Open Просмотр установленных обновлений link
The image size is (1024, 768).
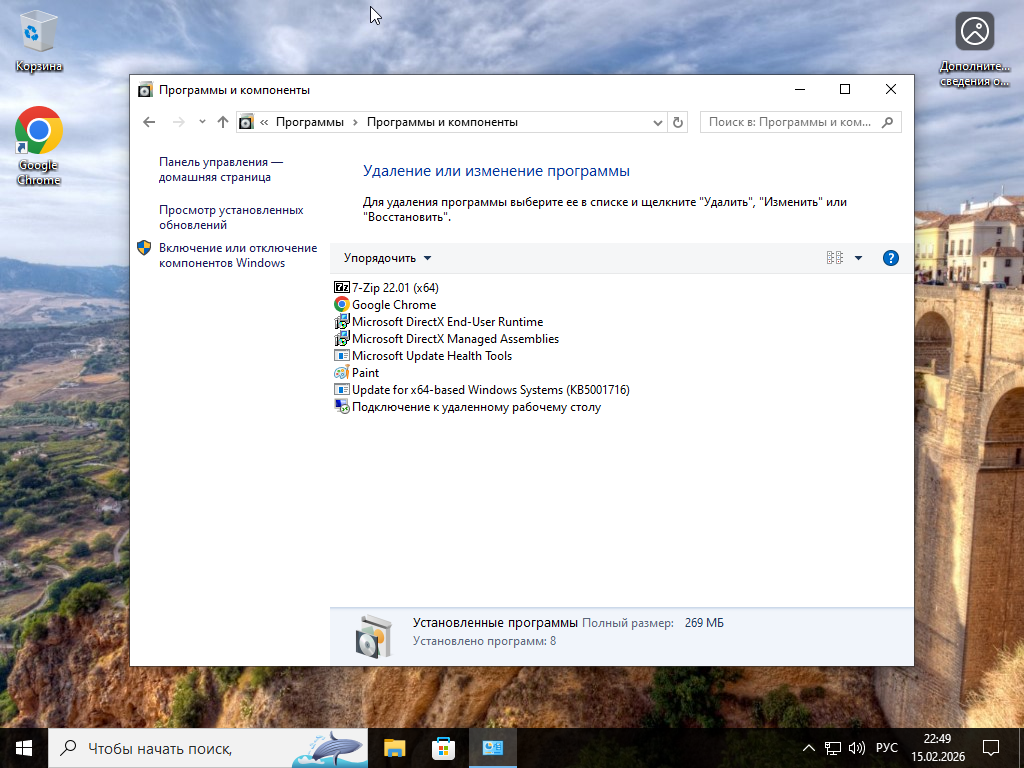(231, 217)
